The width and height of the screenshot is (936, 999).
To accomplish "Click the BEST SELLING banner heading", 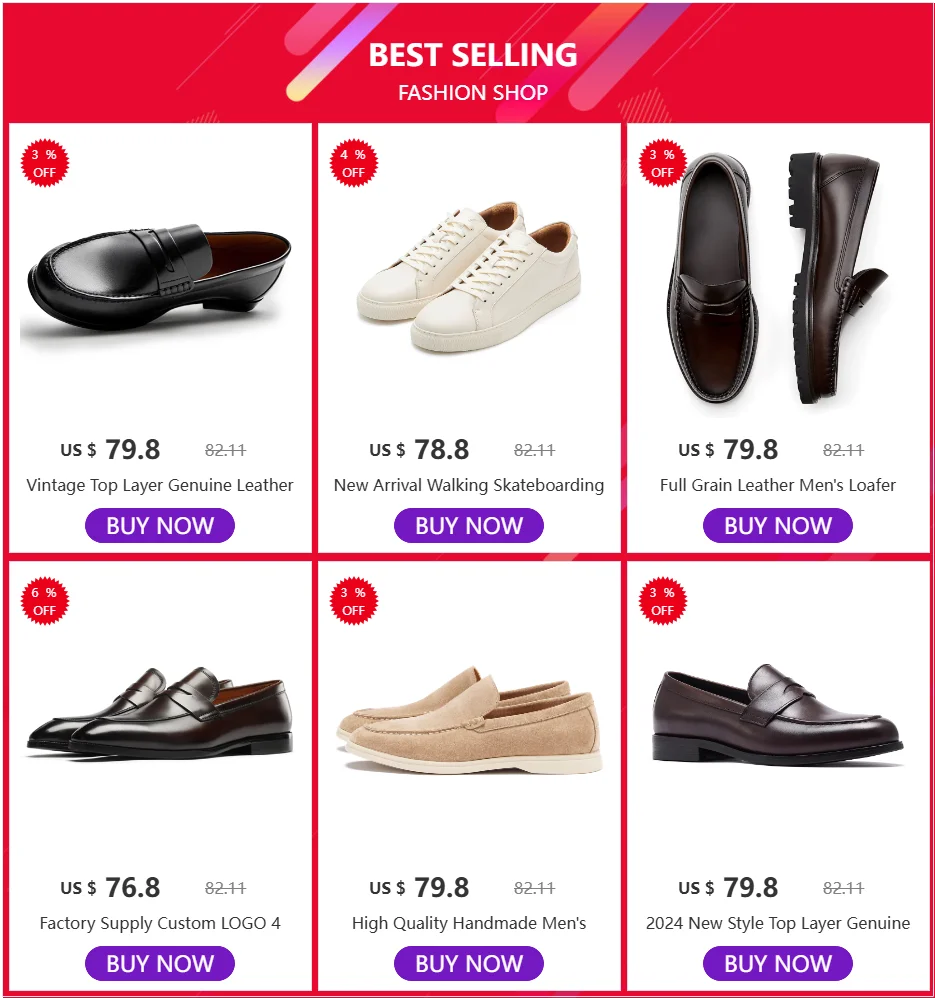I will pos(472,56).
